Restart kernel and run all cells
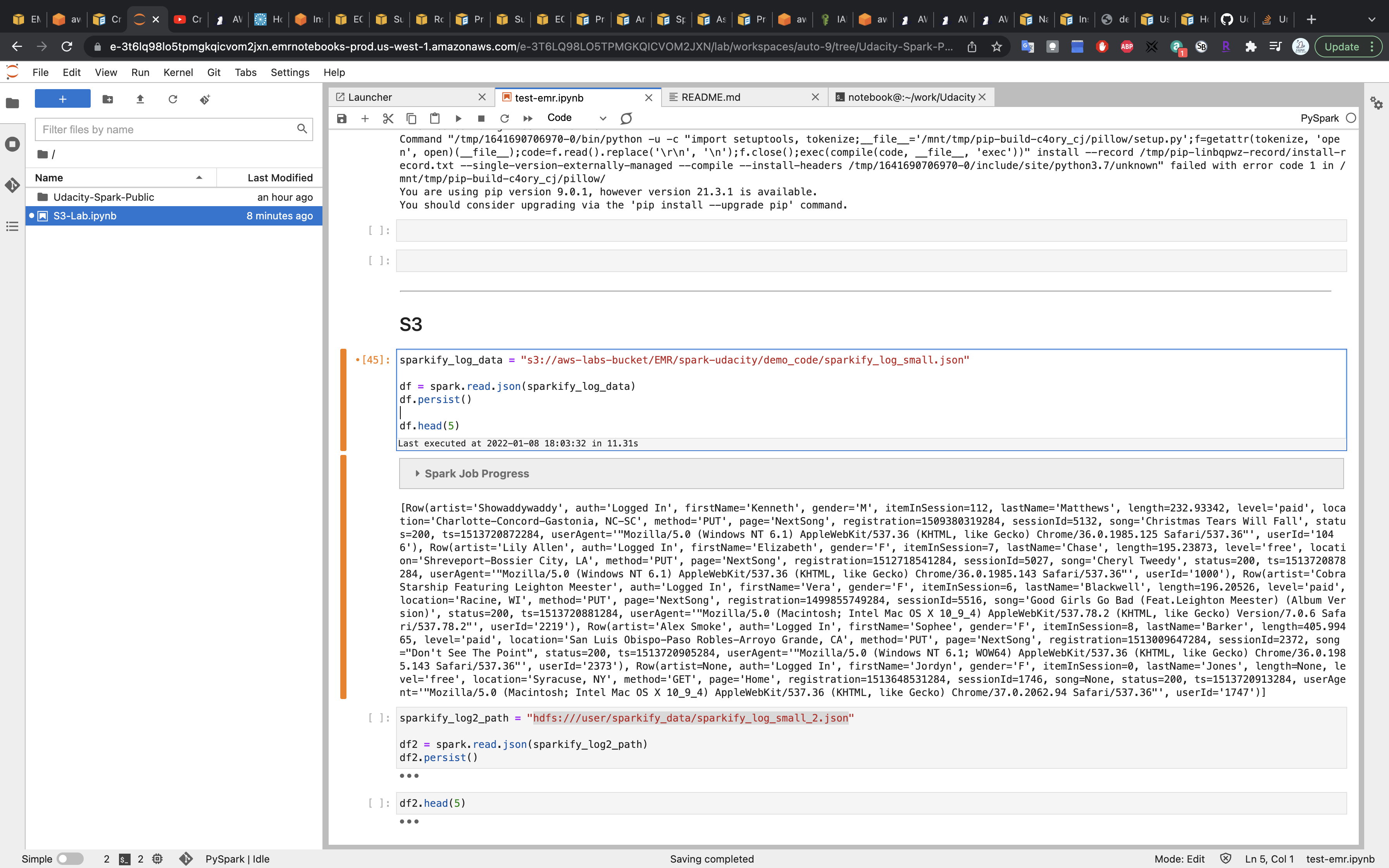 point(527,118)
